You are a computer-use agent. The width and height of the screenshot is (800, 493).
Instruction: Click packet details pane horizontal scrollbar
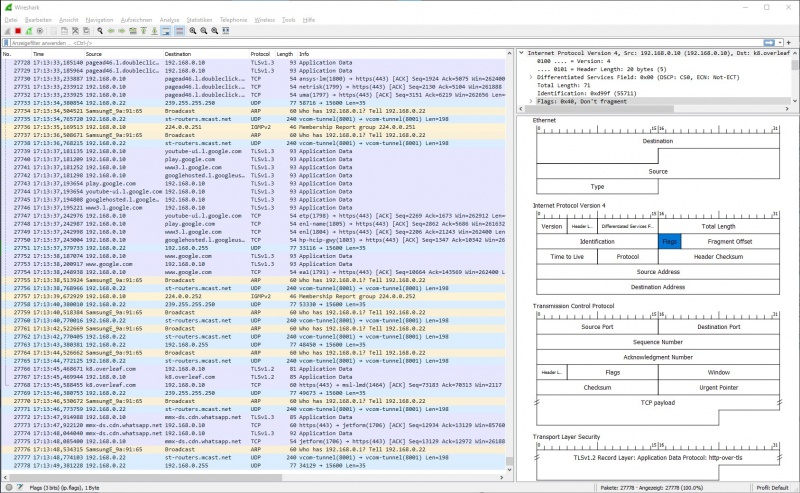click(597, 109)
